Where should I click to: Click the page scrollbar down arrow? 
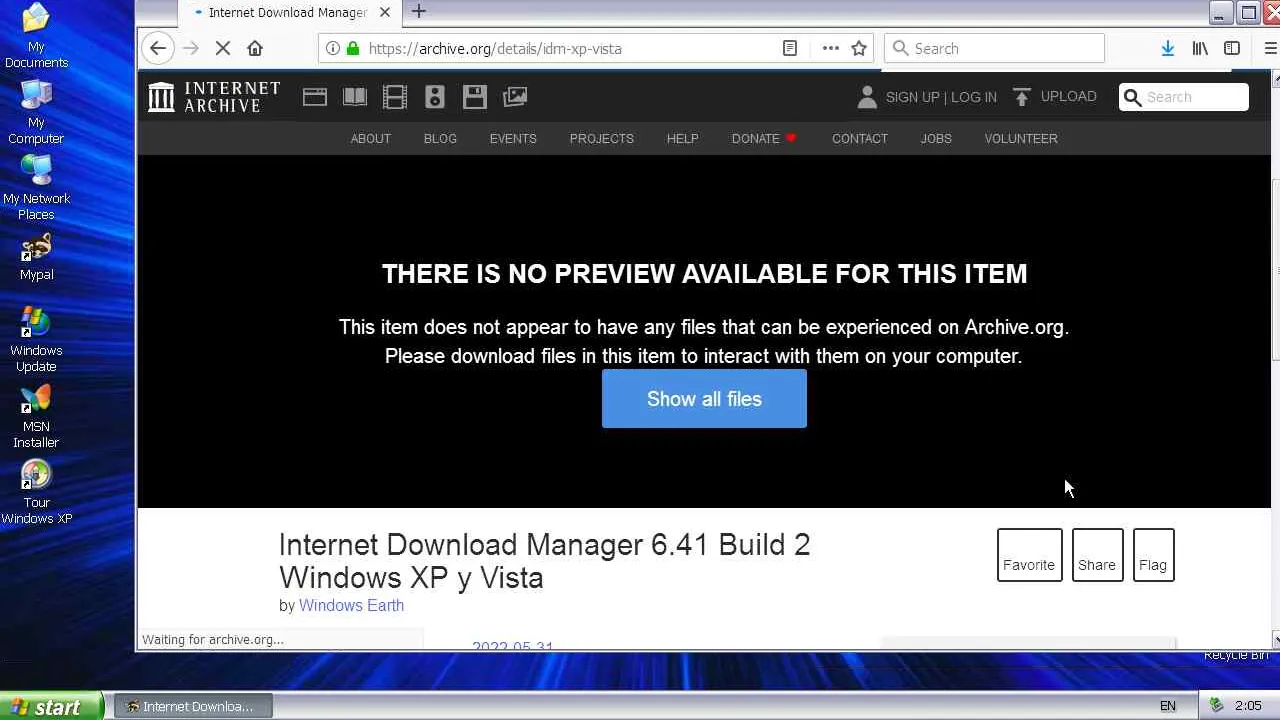pyautogui.click(x=1275, y=639)
